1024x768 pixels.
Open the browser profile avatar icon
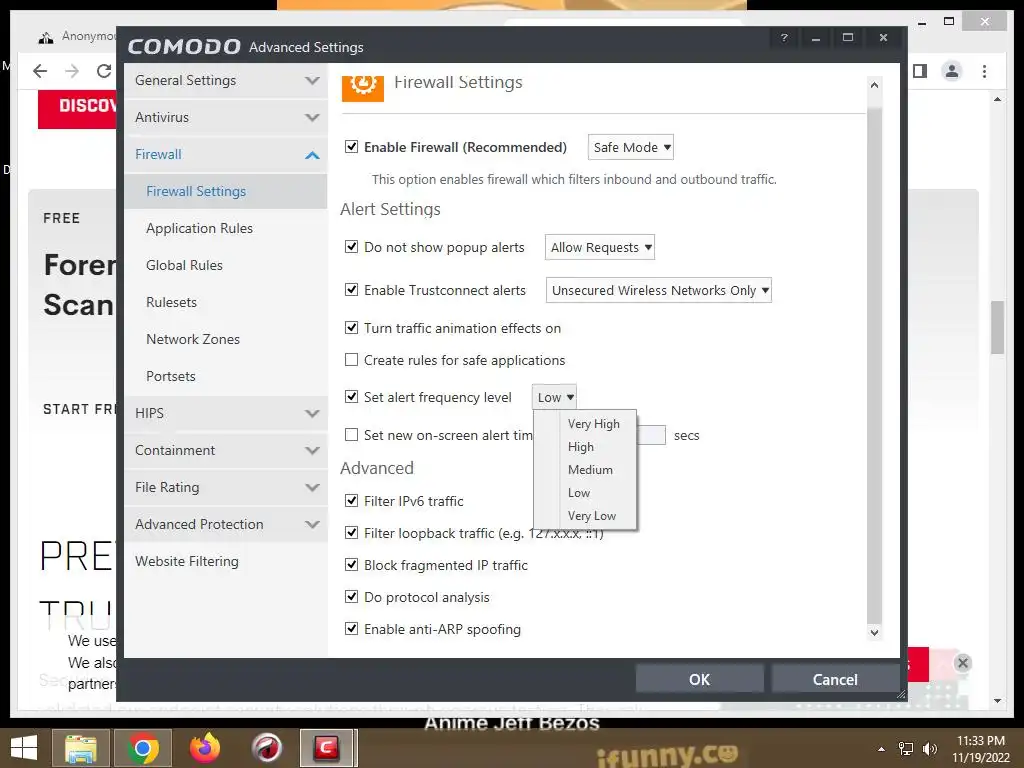coord(952,71)
